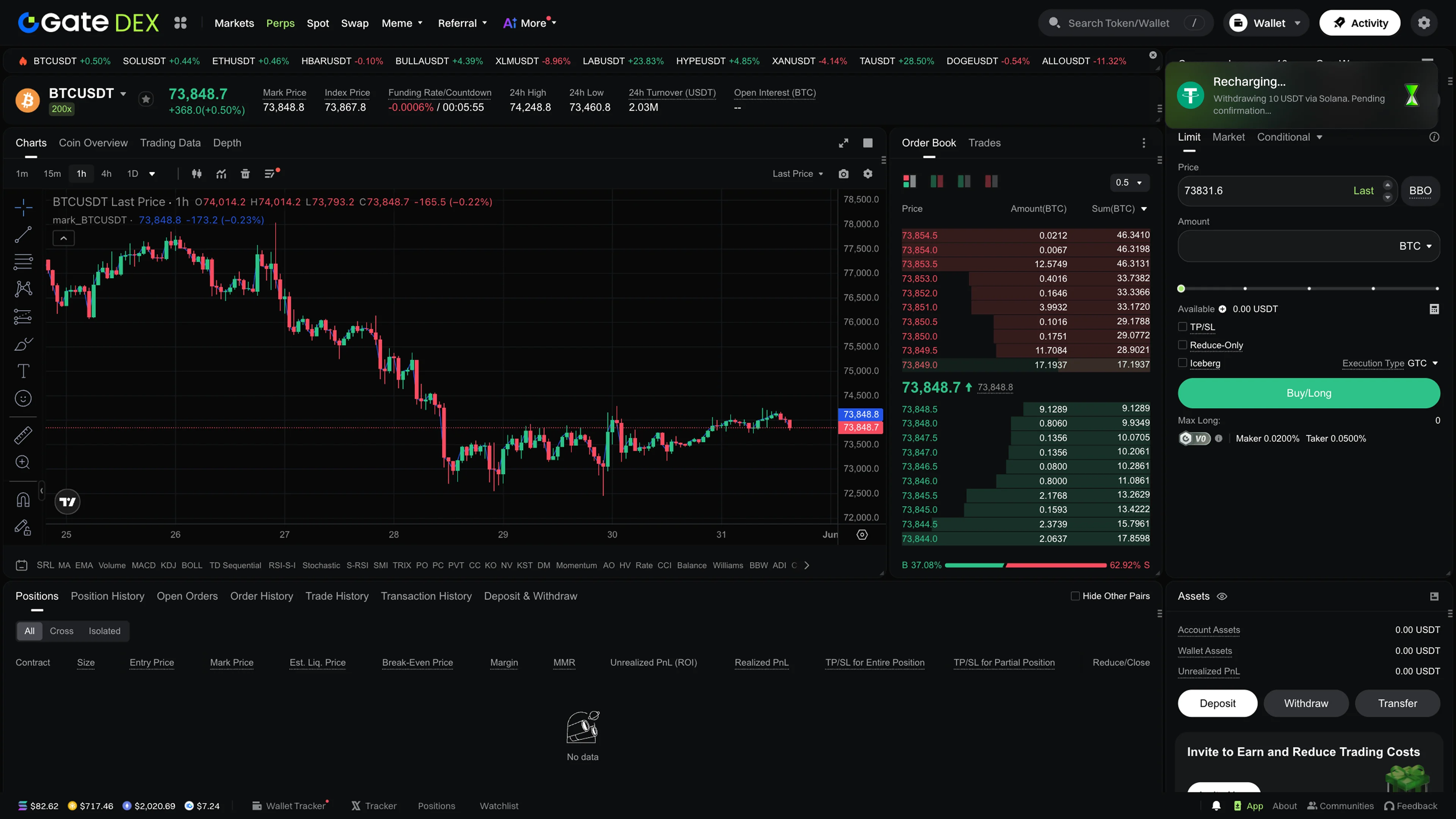The width and height of the screenshot is (1456, 819).
Task: Enable the Reduce-Only checkbox
Action: 1183,345
